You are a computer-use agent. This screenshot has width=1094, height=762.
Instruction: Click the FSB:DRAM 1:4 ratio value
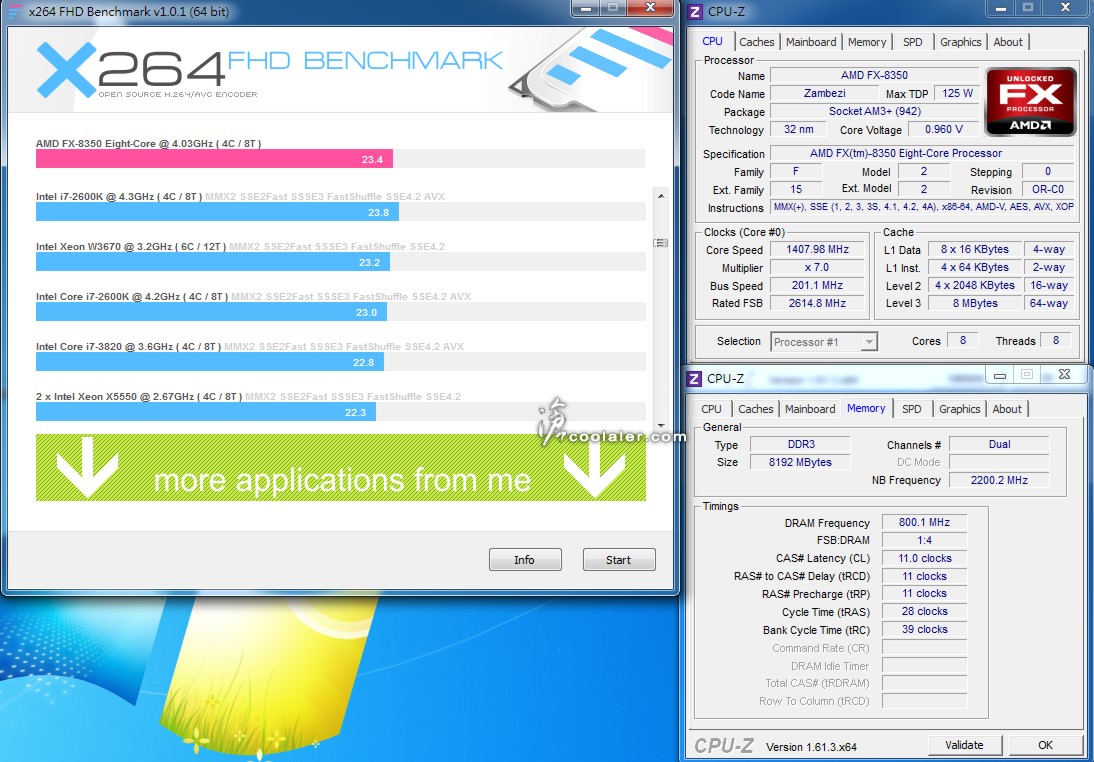(x=924, y=540)
